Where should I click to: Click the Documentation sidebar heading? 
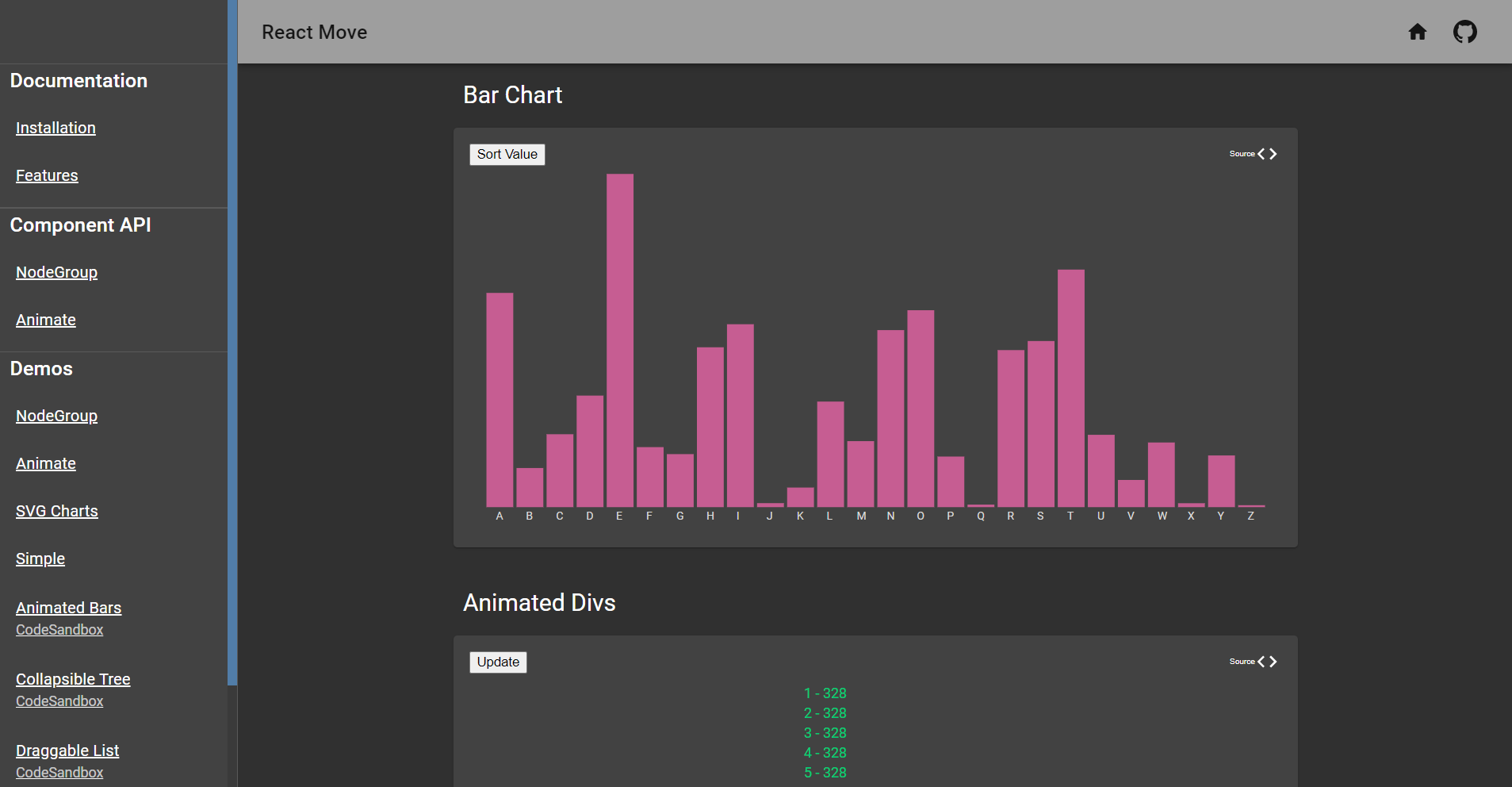pyautogui.click(x=78, y=81)
